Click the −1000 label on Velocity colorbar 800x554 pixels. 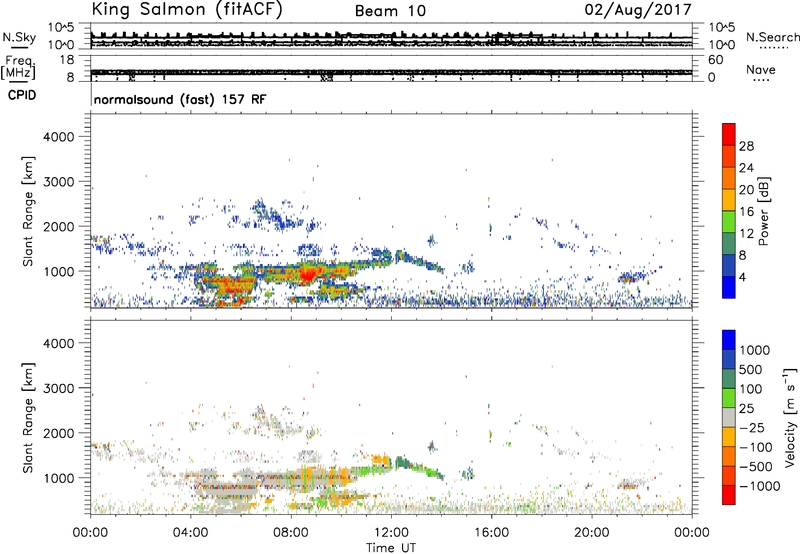click(760, 486)
